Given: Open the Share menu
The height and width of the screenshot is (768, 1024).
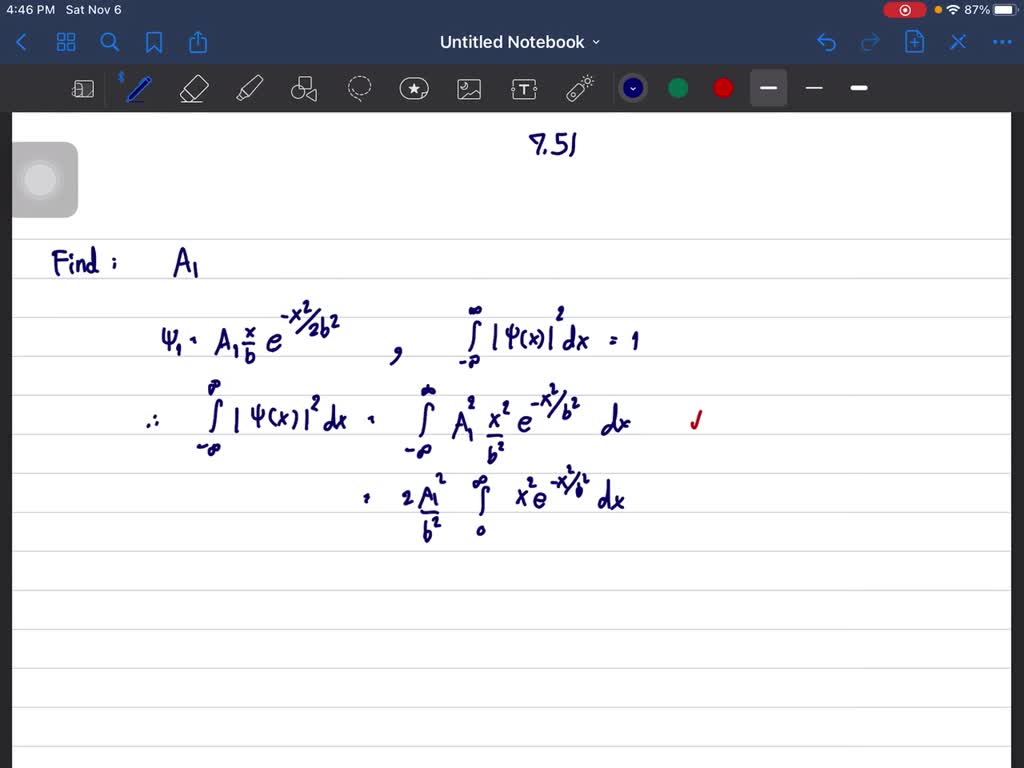Looking at the screenshot, I should (x=197, y=42).
